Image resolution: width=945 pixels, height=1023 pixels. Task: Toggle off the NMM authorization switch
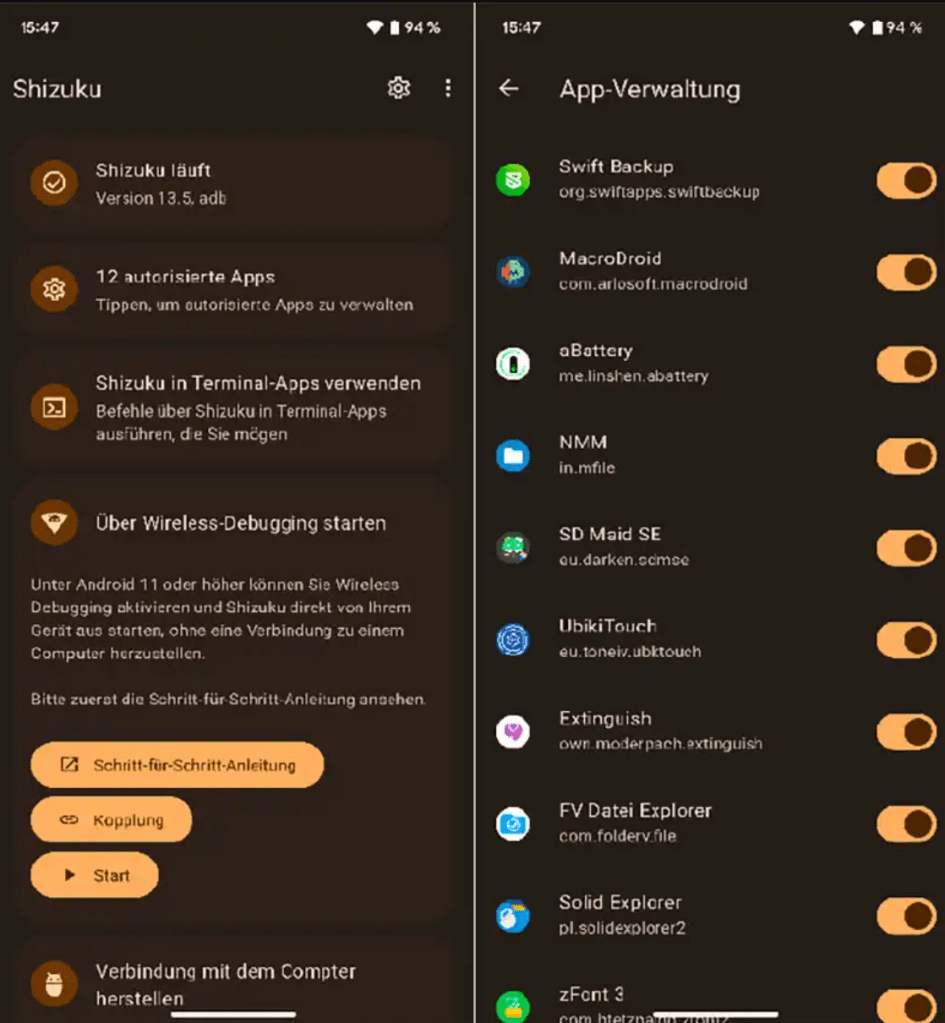(x=906, y=456)
